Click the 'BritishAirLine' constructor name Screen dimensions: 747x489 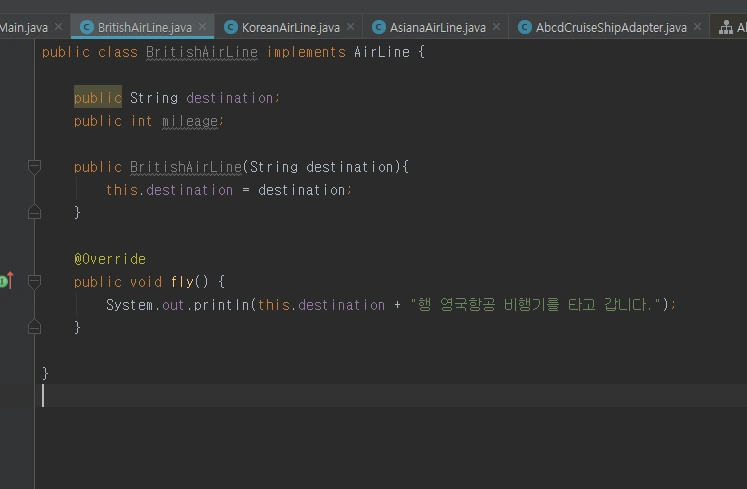(x=186, y=167)
